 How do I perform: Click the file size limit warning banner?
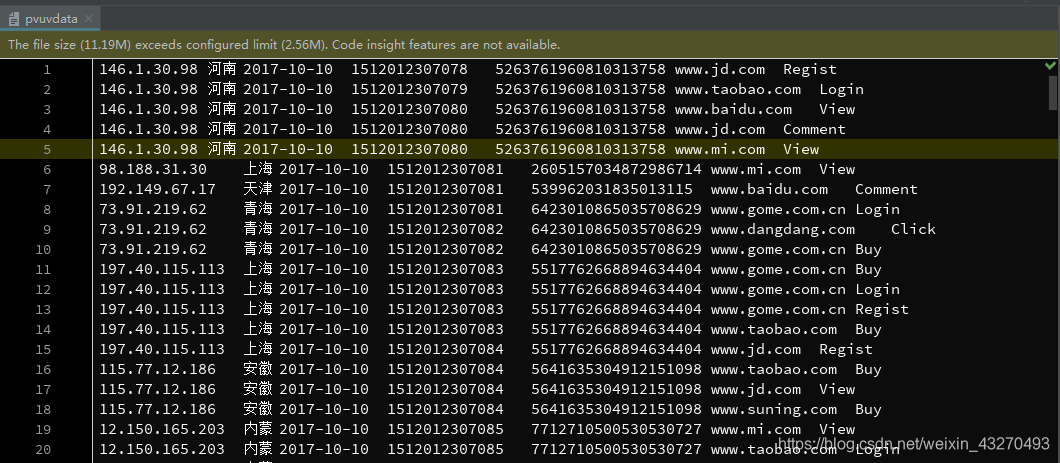pyautogui.click(x=530, y=45)
